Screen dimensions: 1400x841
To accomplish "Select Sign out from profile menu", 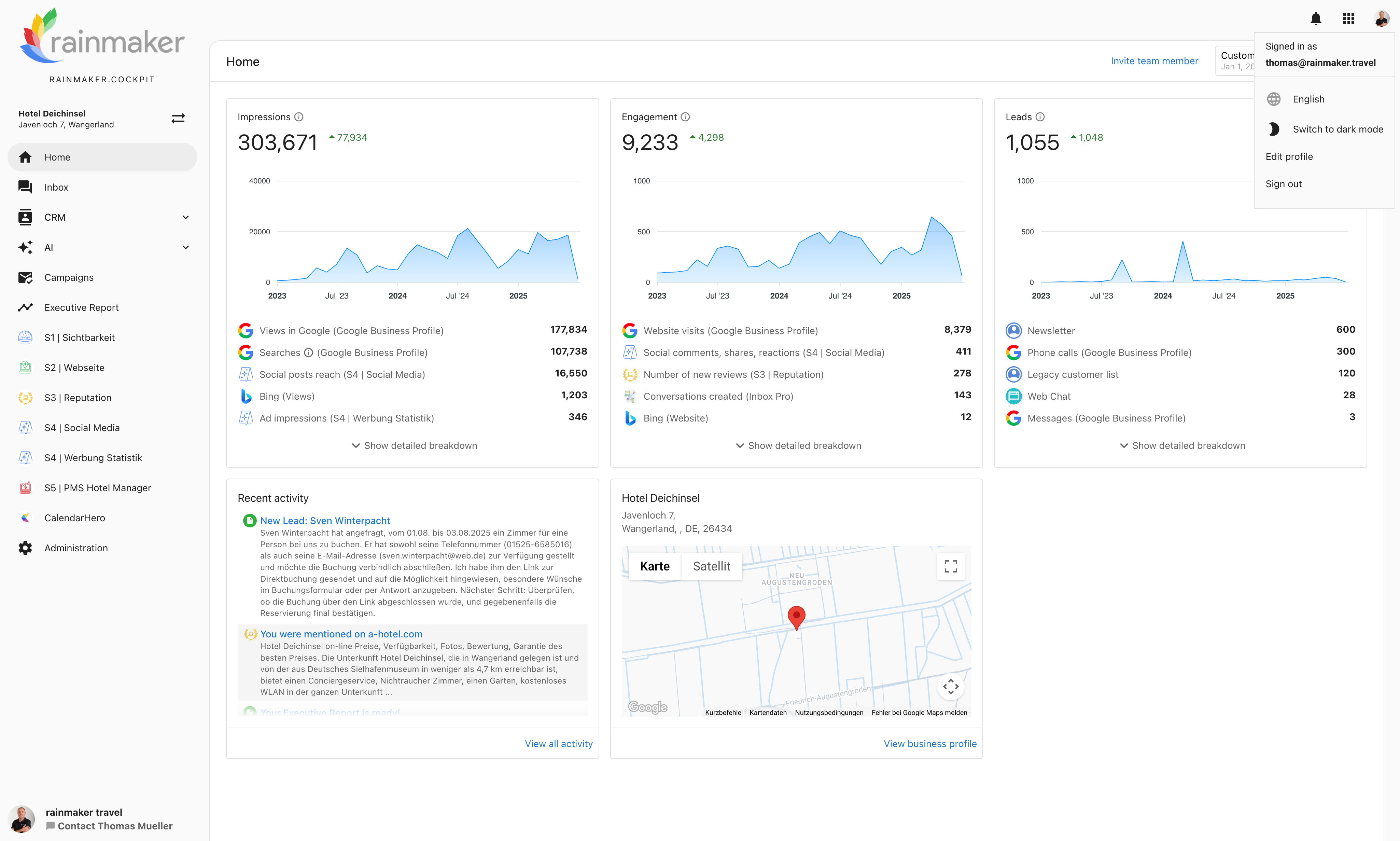I will (x=1283, y=184).
